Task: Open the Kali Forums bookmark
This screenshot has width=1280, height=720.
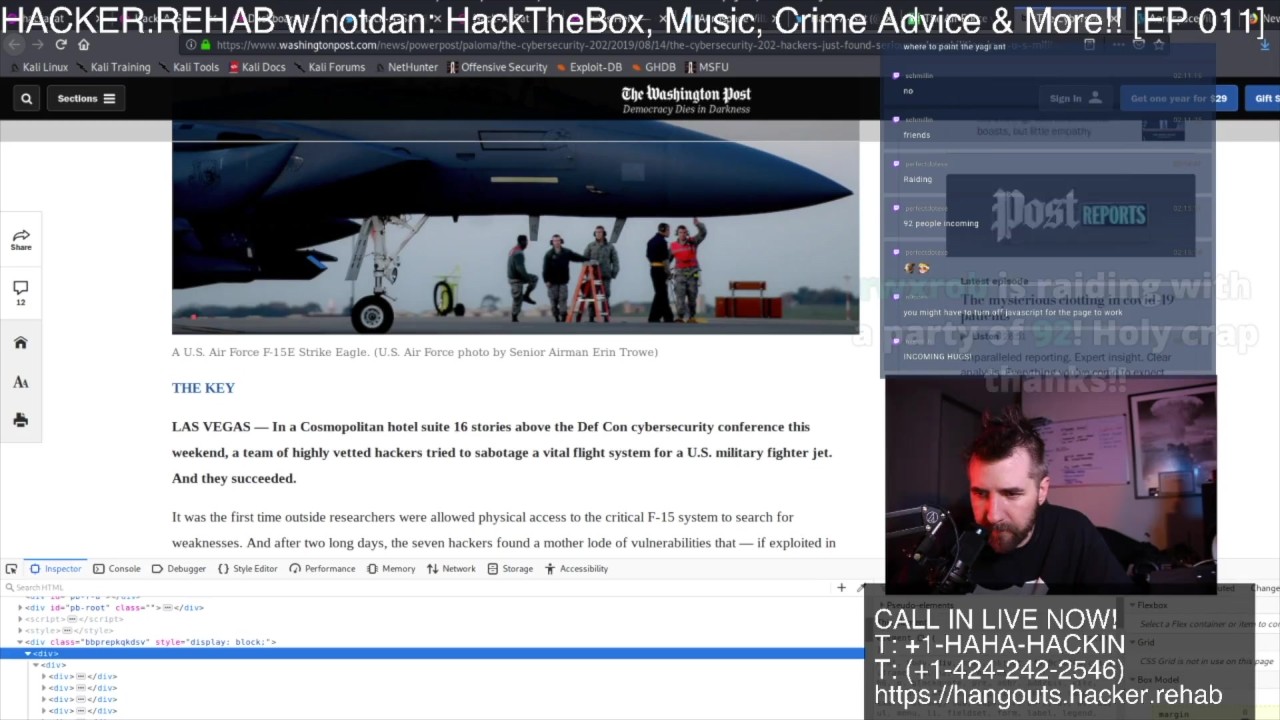Action: [330, 67]
